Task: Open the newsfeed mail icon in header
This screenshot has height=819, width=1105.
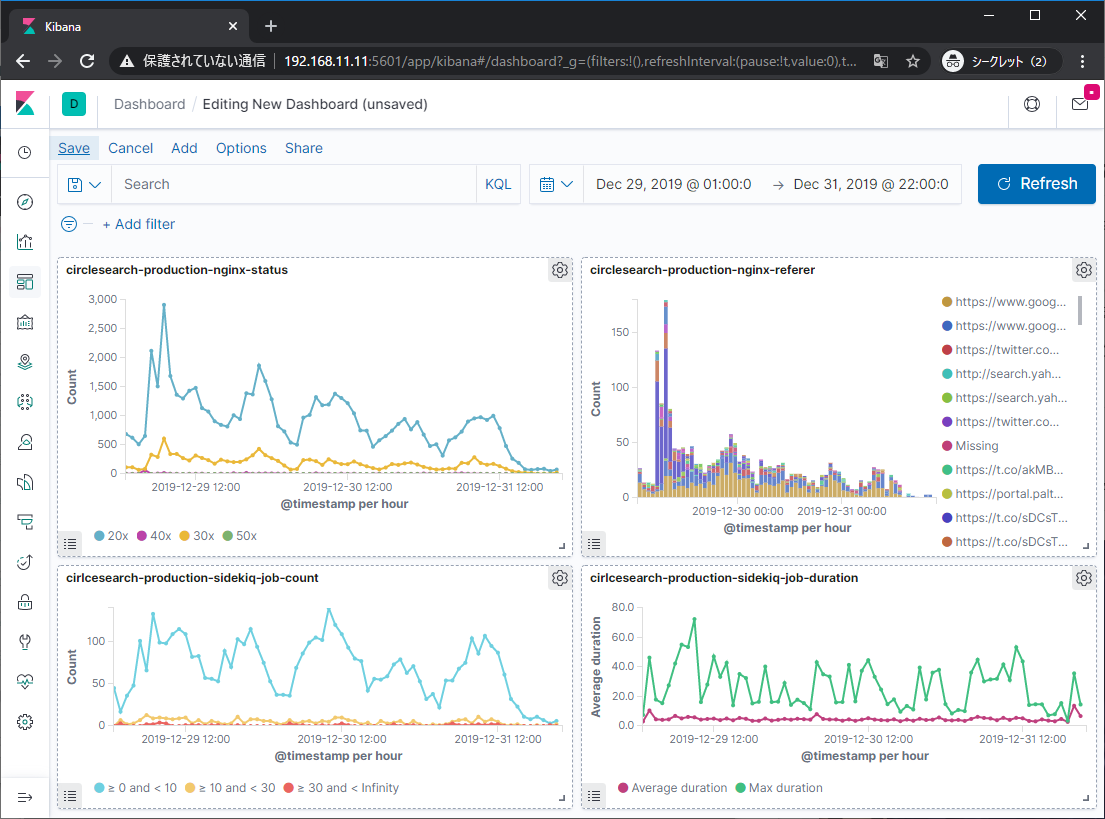Action: point(1080,104)
